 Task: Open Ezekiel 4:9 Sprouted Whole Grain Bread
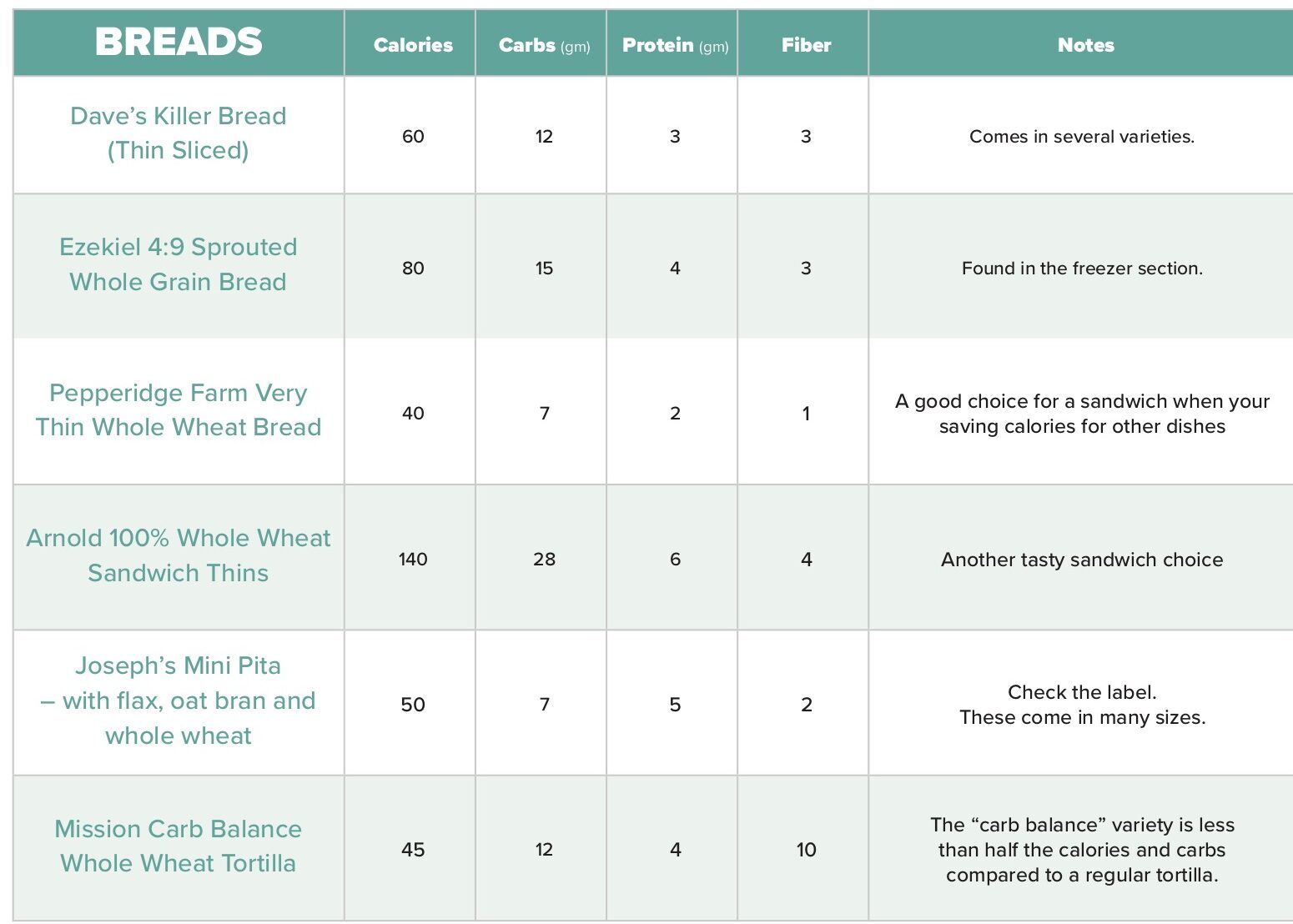[179, 264]
